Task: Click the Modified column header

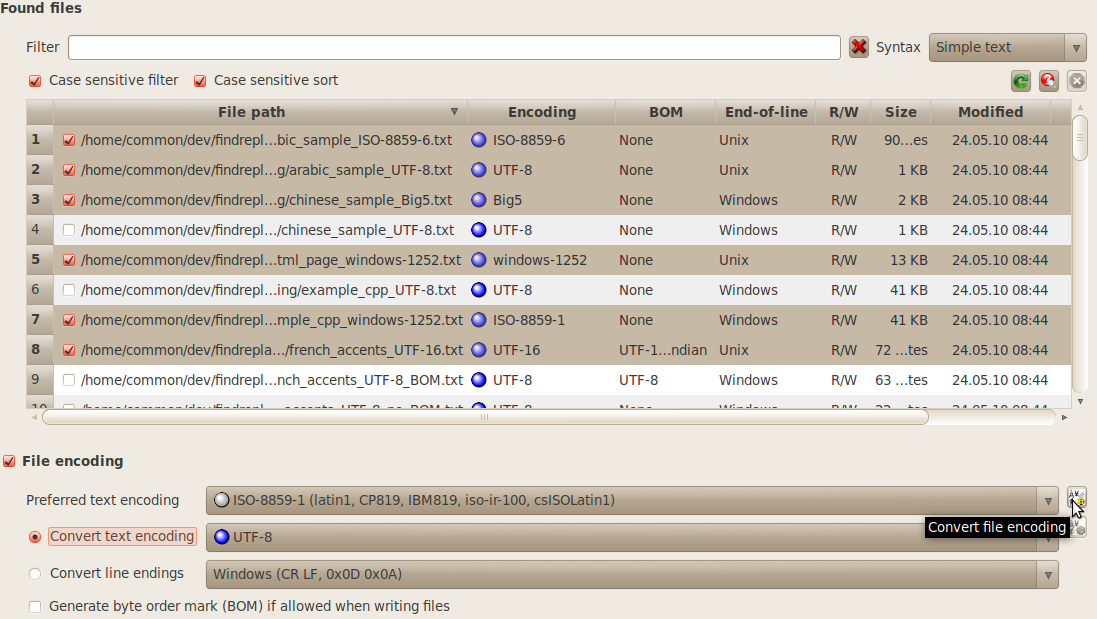Action: [x=990, y=112]
